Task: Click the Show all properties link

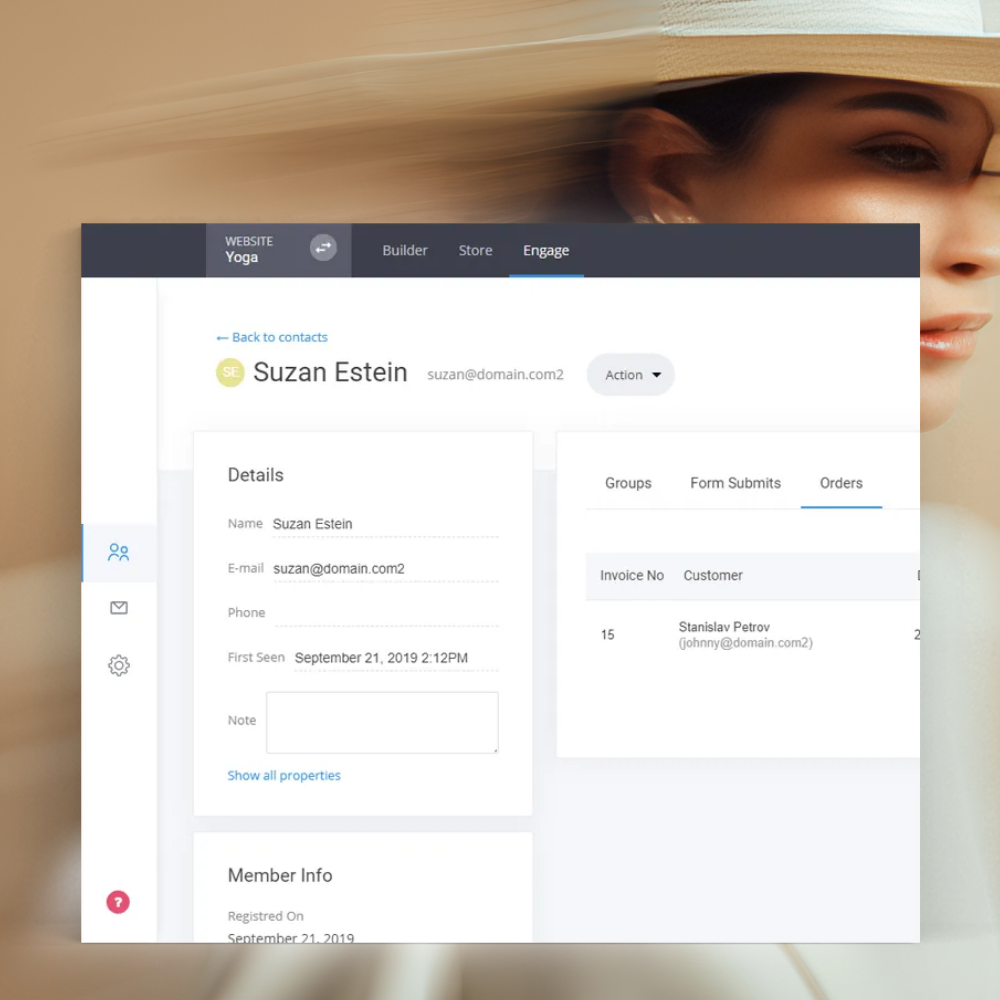Action: (x=284, y=775)
